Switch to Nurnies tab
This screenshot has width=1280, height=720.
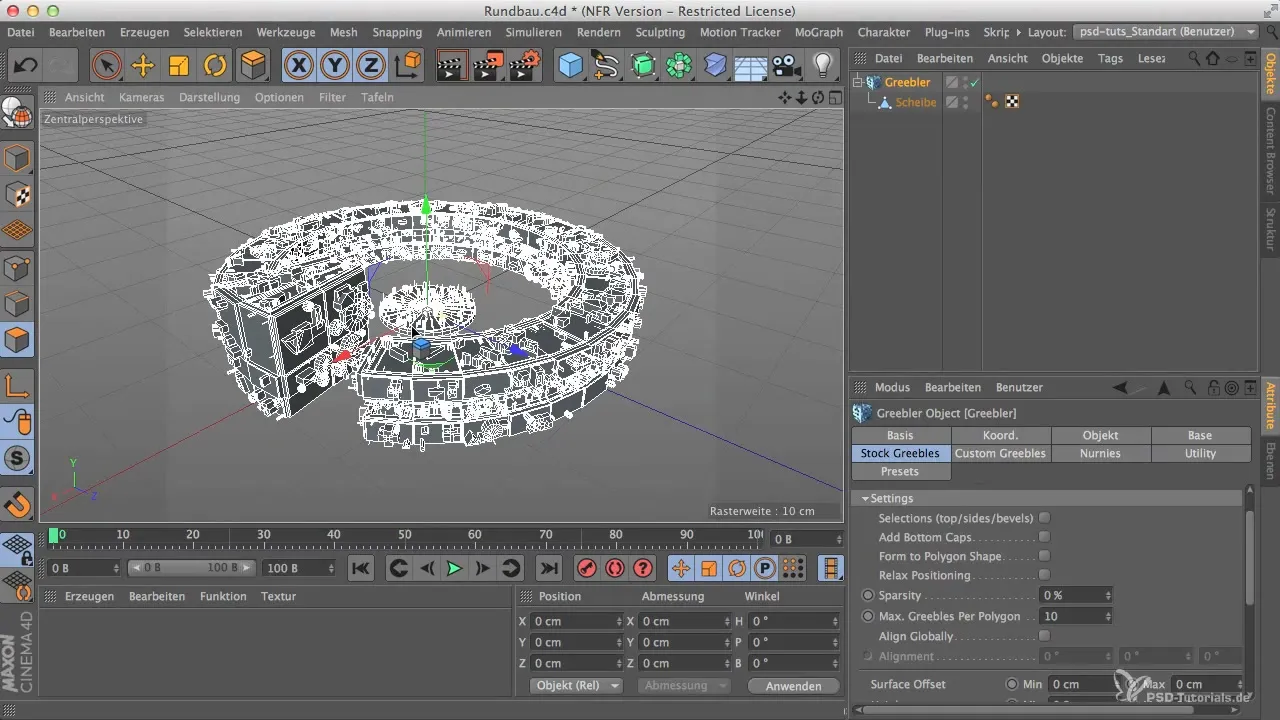coord(1100,453)
